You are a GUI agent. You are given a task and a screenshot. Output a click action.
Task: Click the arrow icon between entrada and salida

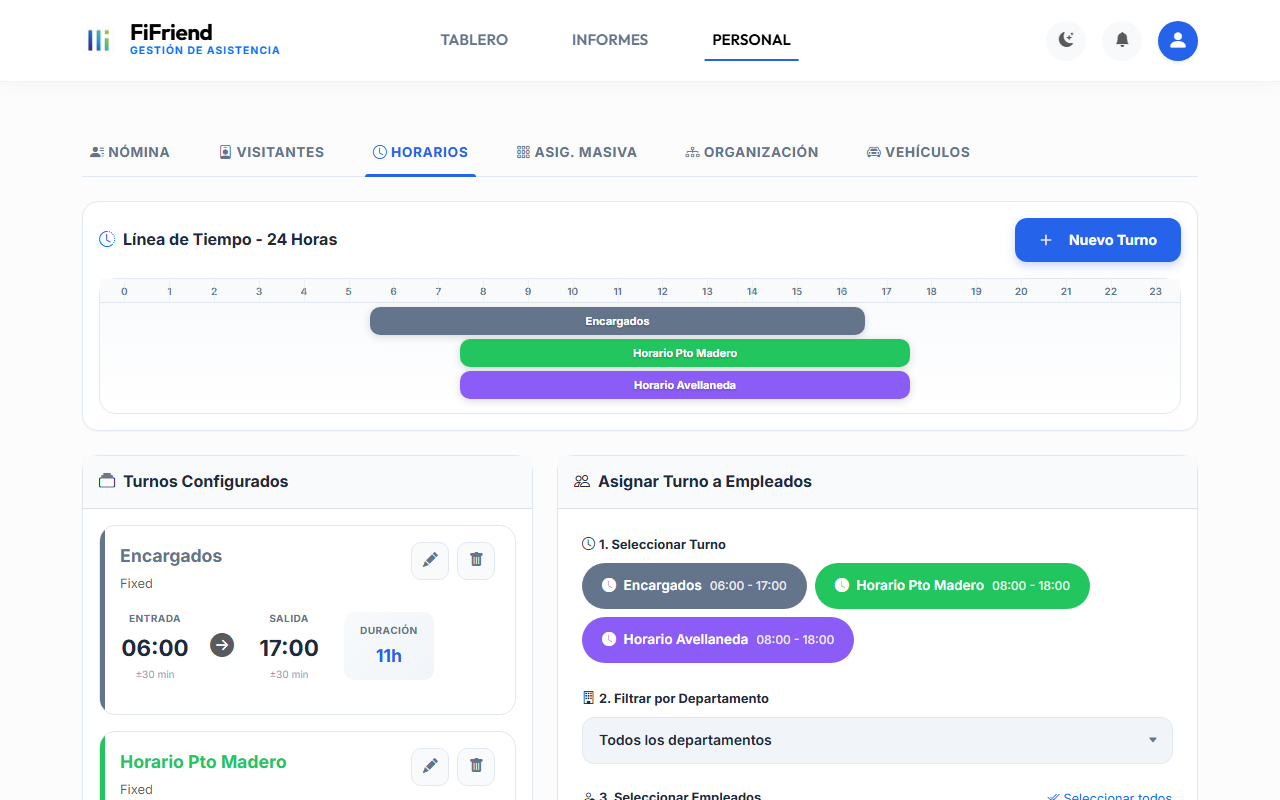click(x=222, y=645)
